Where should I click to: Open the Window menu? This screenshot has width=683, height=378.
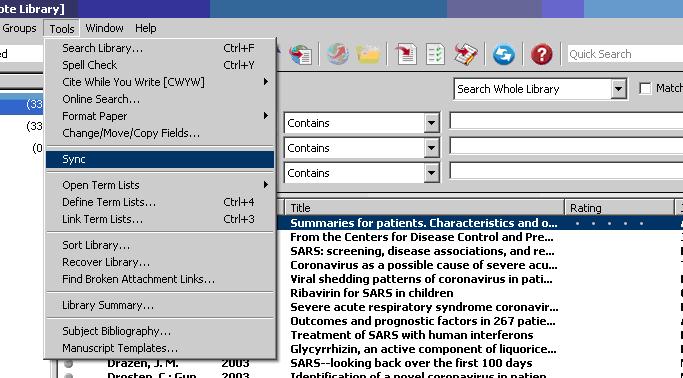click(x=104, y=28)
